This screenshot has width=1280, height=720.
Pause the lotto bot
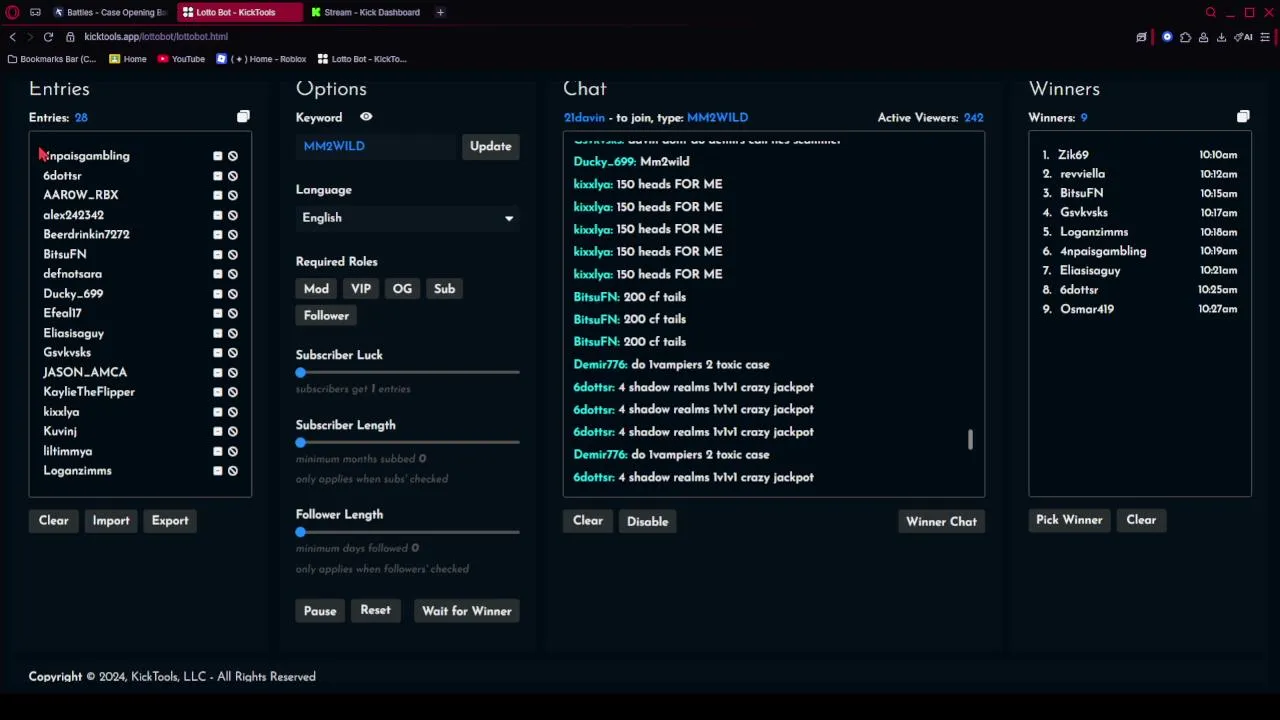320,611
